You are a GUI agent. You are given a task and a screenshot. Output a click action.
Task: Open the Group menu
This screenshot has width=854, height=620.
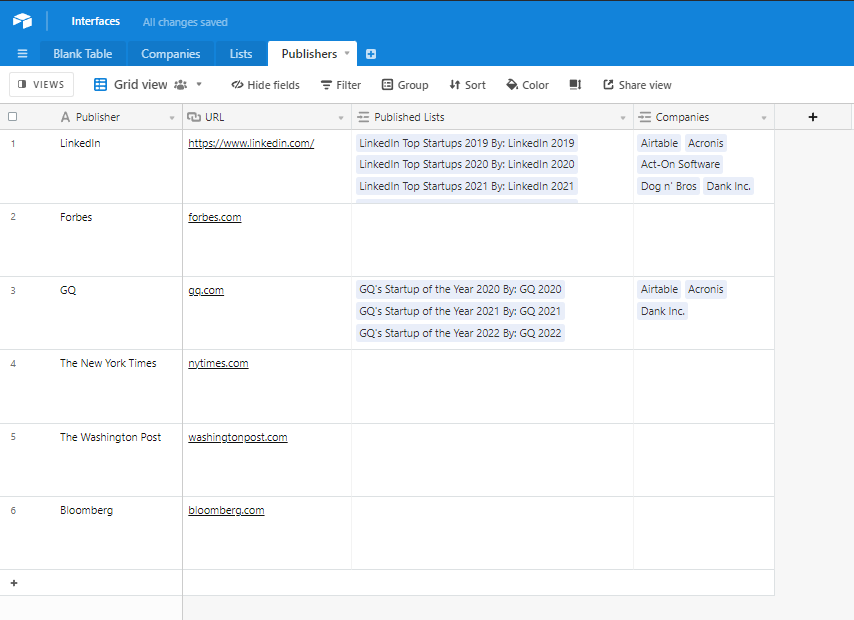pos(405,85)
